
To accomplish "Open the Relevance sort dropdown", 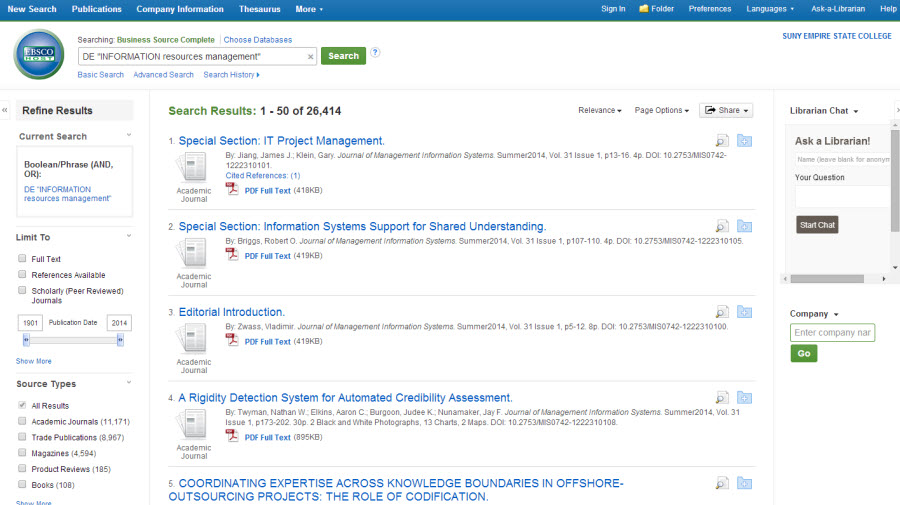I will 600,110.
